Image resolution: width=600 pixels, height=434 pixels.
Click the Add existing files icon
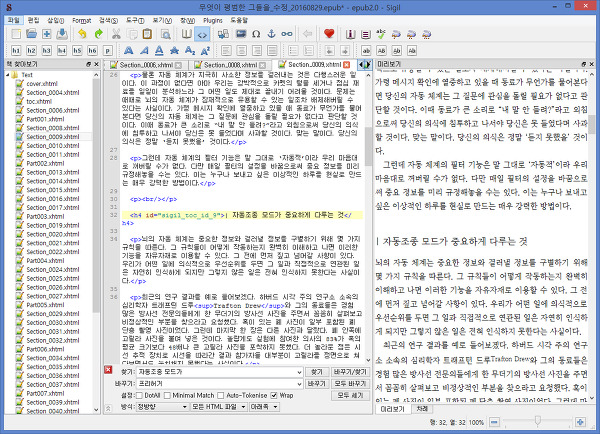(46, 34)
